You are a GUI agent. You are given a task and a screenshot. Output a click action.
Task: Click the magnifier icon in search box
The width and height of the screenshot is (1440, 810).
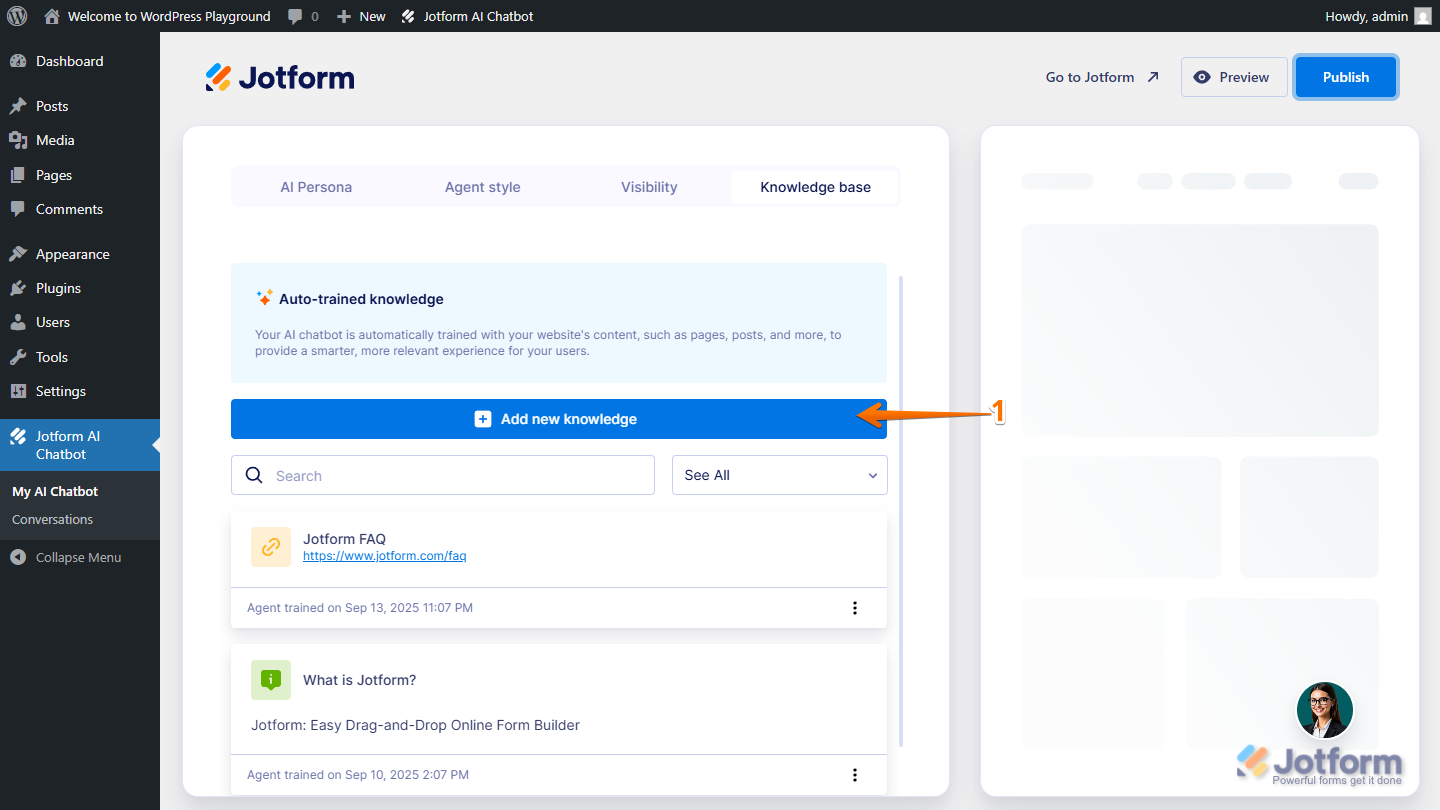tap(254, 475)
